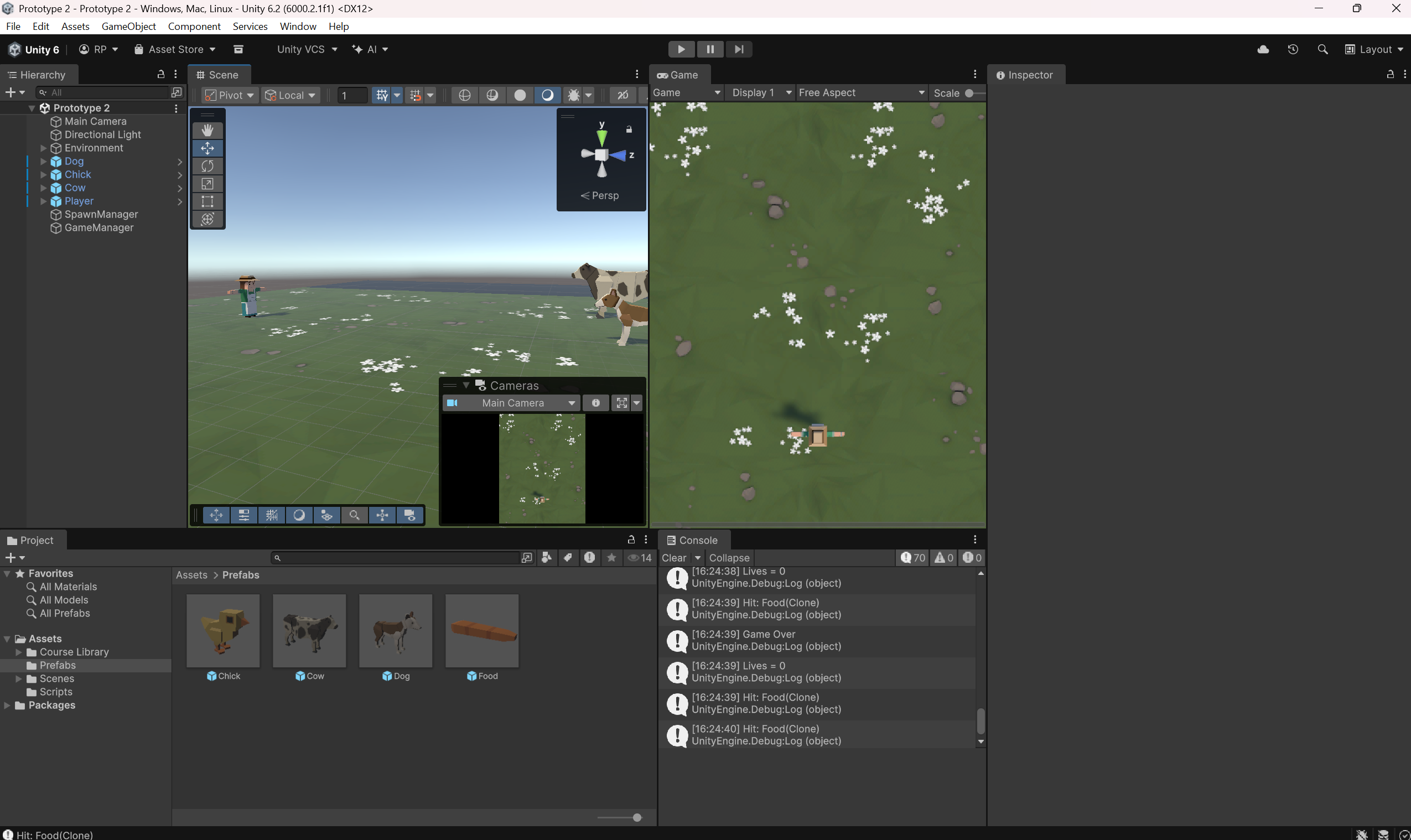Open Unity Cloud icon in toolbar

coord(1263,49)
